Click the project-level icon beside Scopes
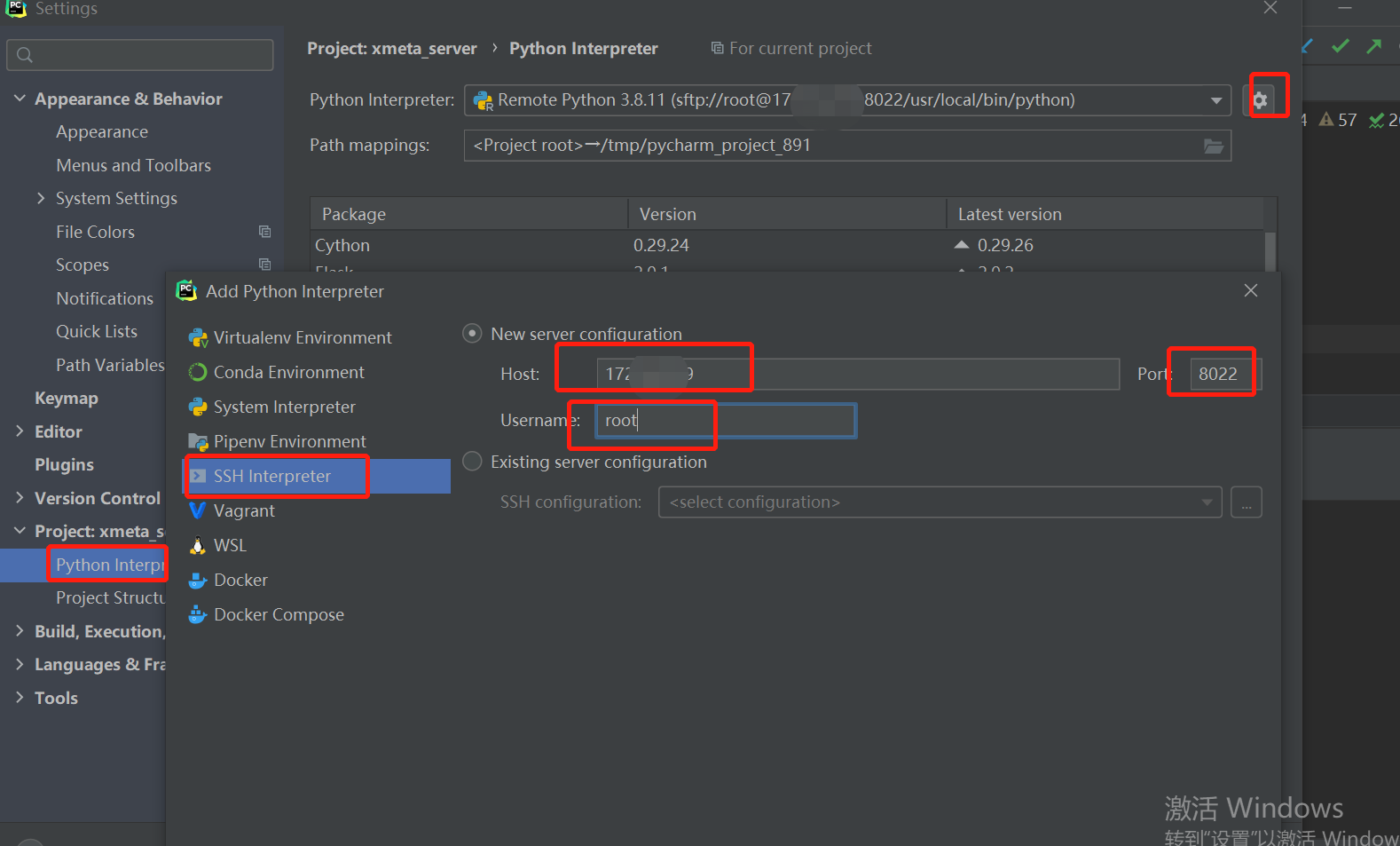Viewport: 1400px width, 846px height. (x=264, y=265)
